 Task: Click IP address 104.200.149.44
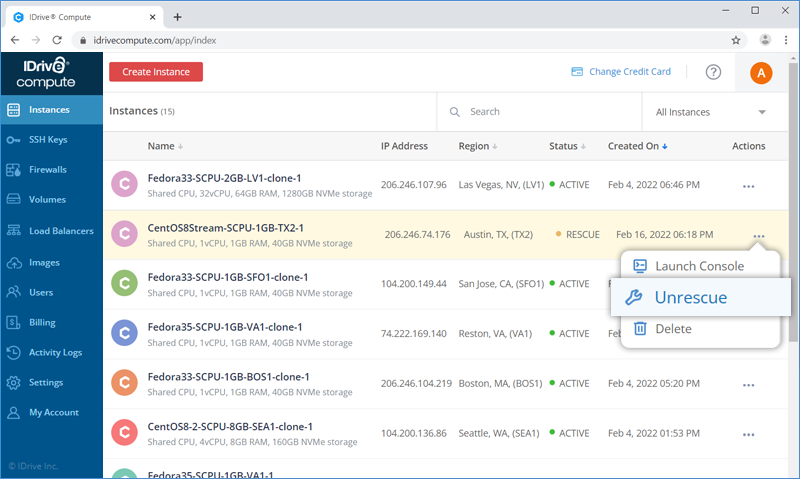coord(414,284)
